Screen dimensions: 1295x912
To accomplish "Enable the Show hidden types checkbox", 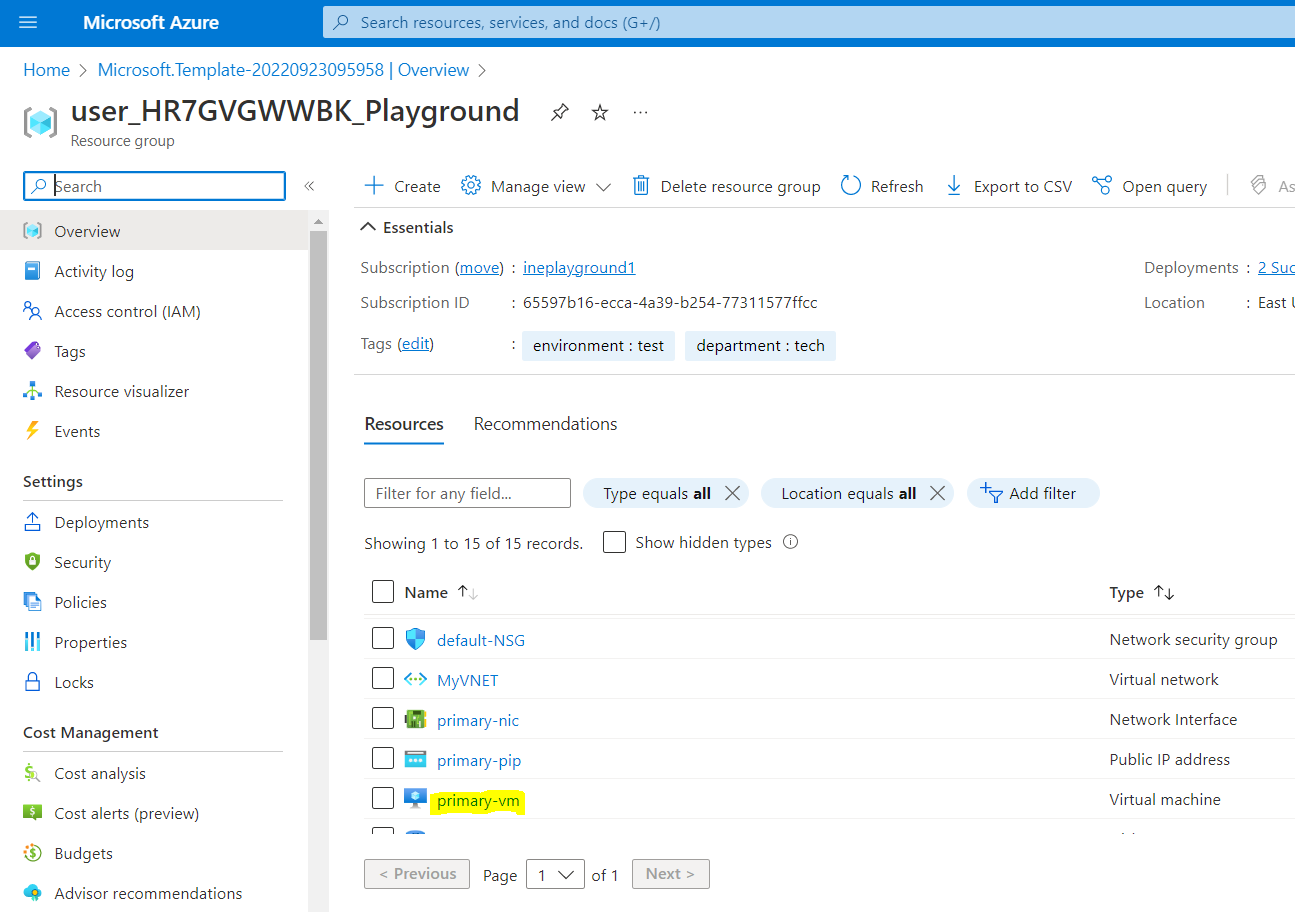I will pos(615,542).
